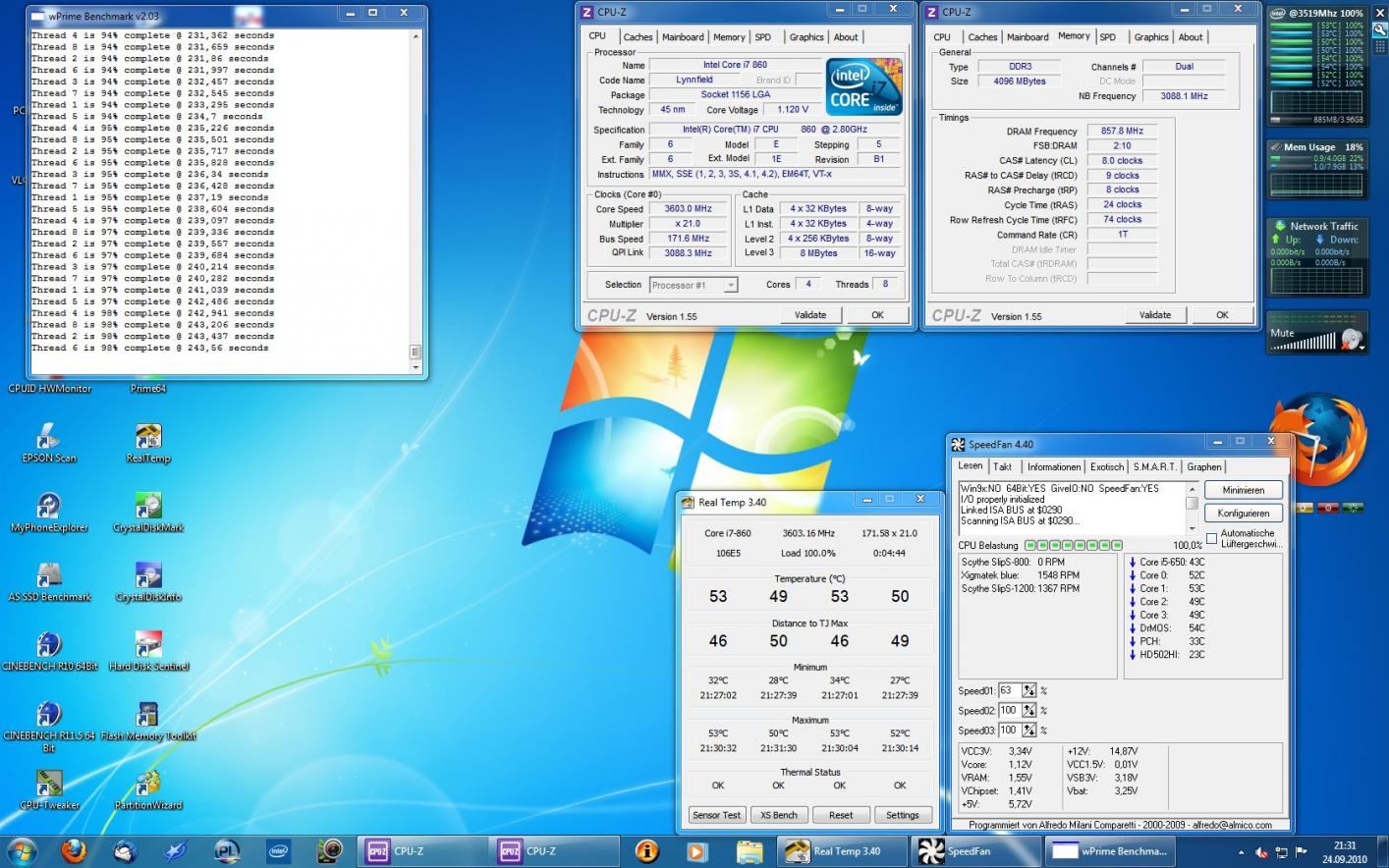Launch CPU-Tweaker desktop shortcut
Screen dimensions: 1389x868
tap(49, 790)
